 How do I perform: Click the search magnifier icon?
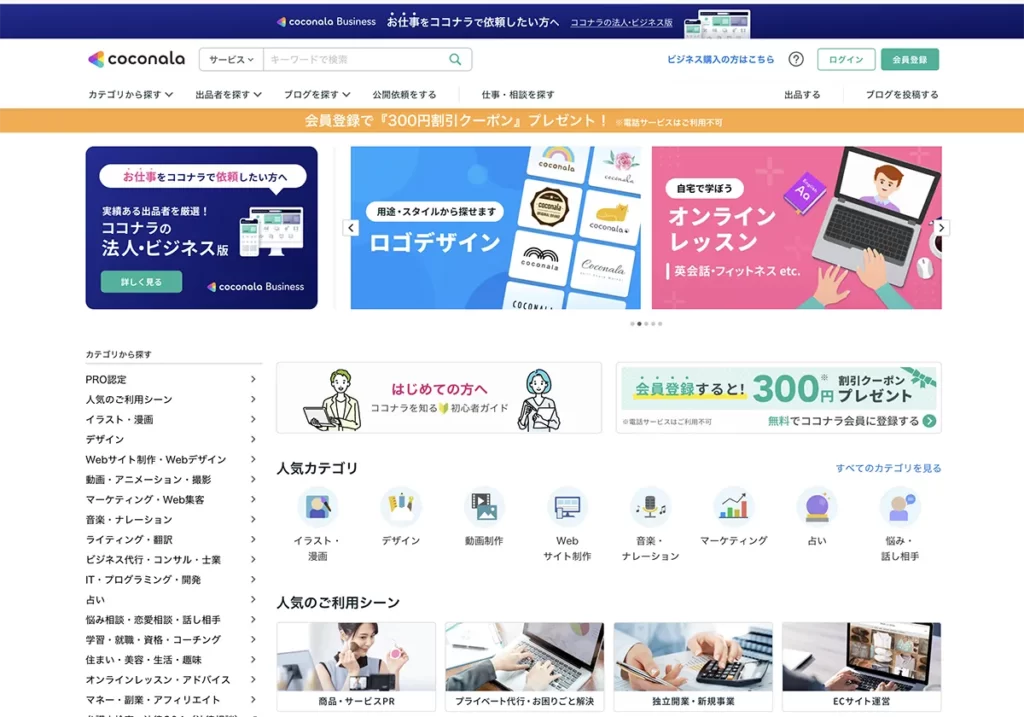pos(455,59)
